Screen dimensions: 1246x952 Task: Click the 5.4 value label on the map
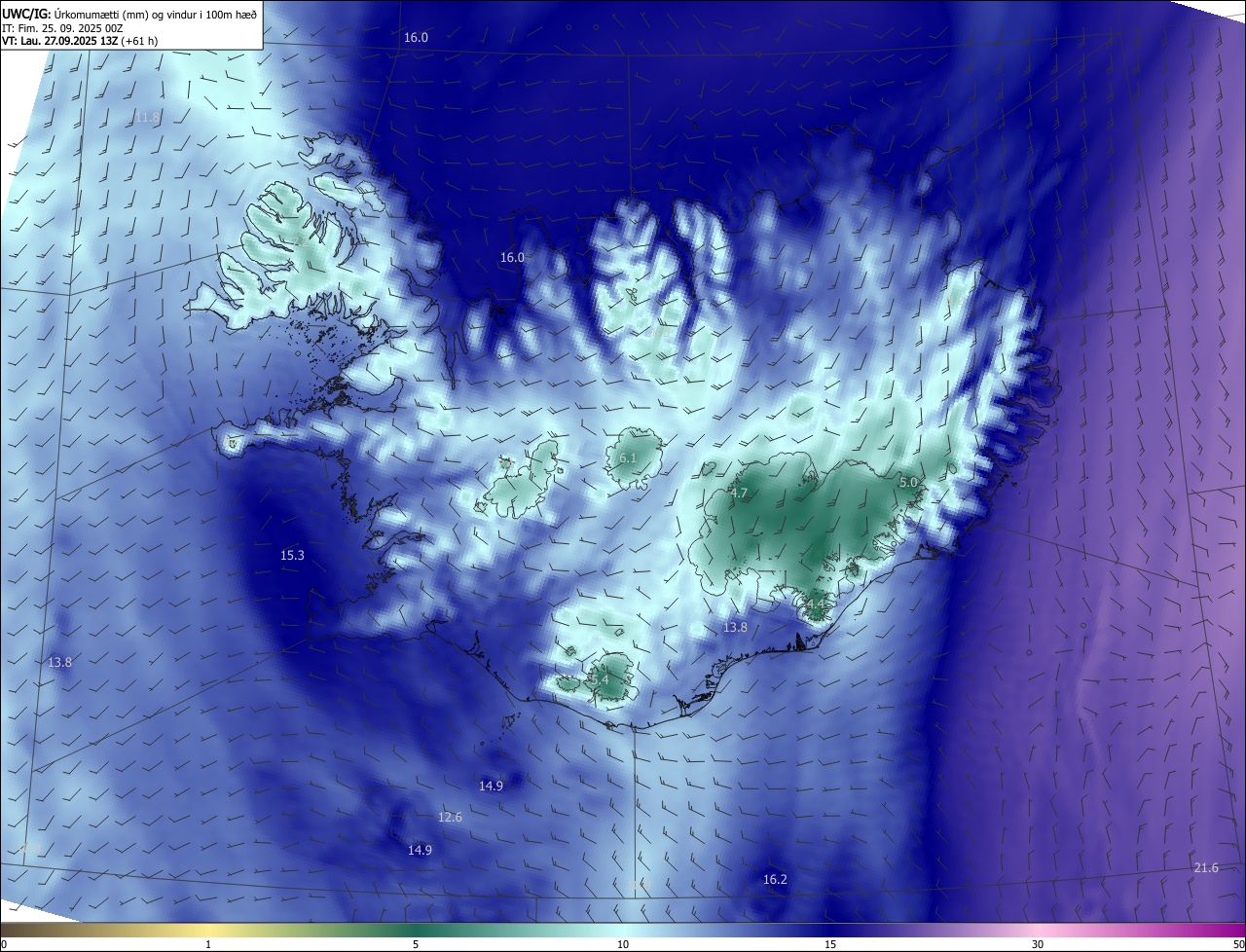point(599,679)
